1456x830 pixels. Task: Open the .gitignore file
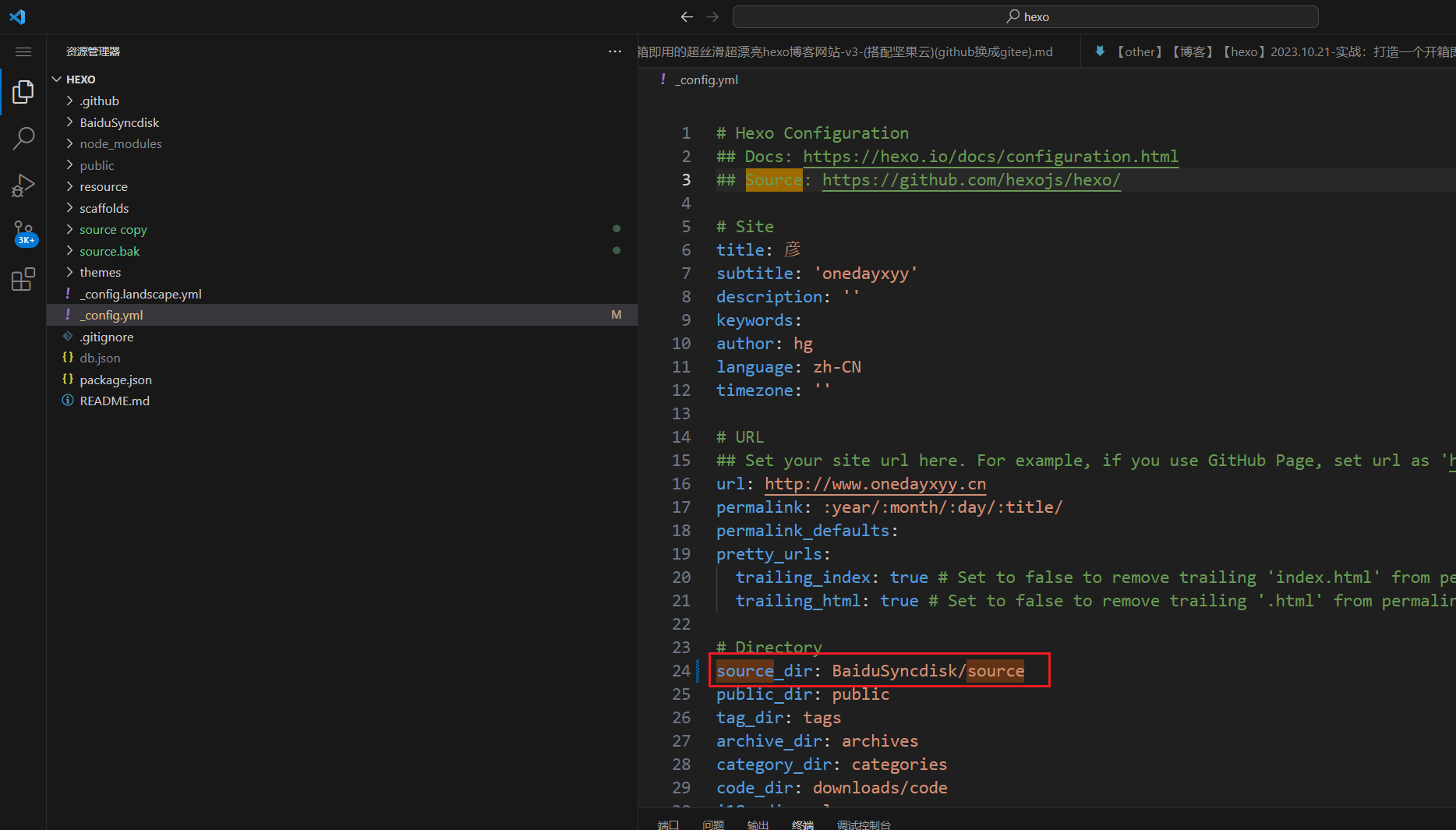pyautogui.click(x=343, y=337)
